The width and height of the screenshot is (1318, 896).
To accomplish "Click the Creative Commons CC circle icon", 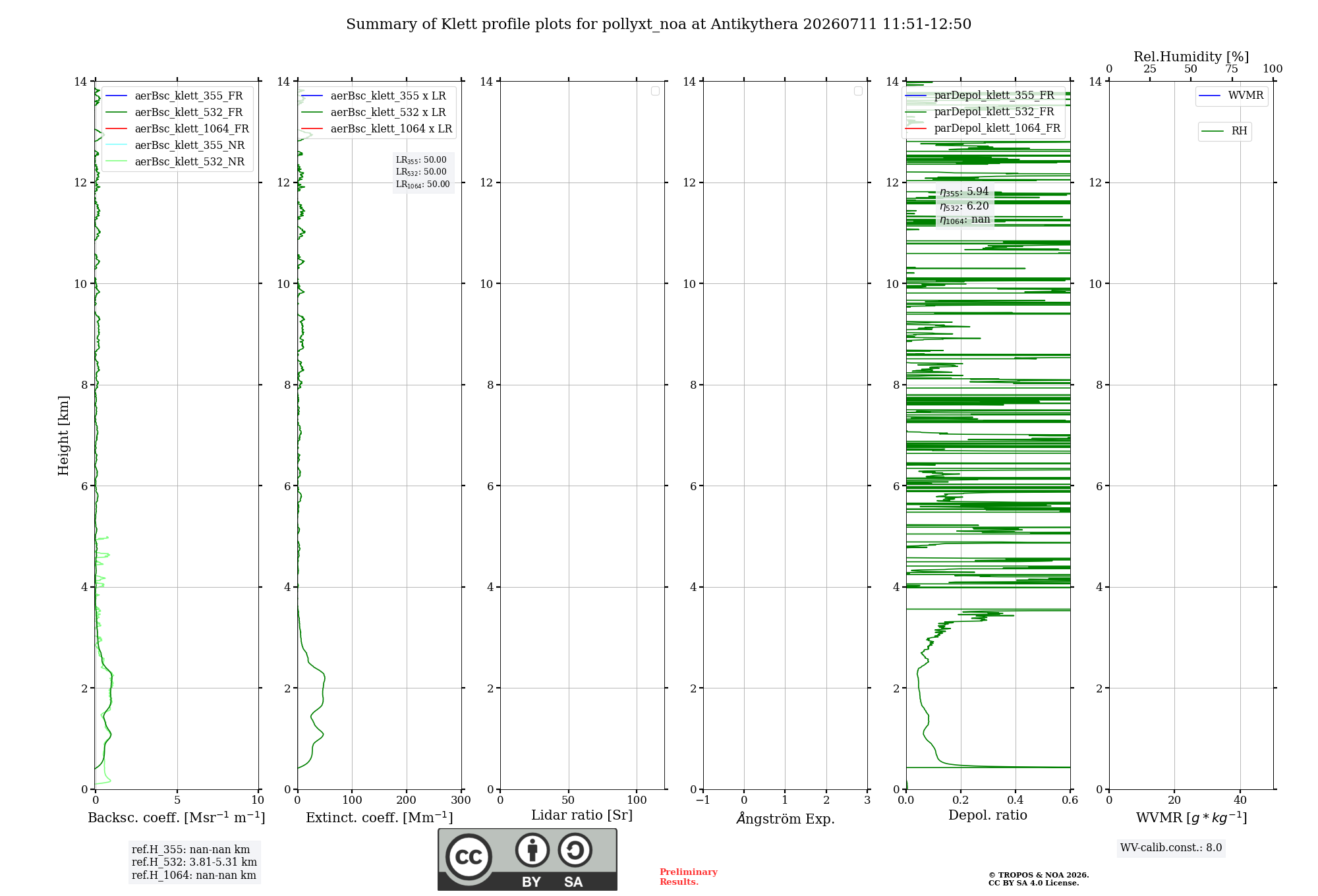I will pyautogui.click(x=469, y=856).
